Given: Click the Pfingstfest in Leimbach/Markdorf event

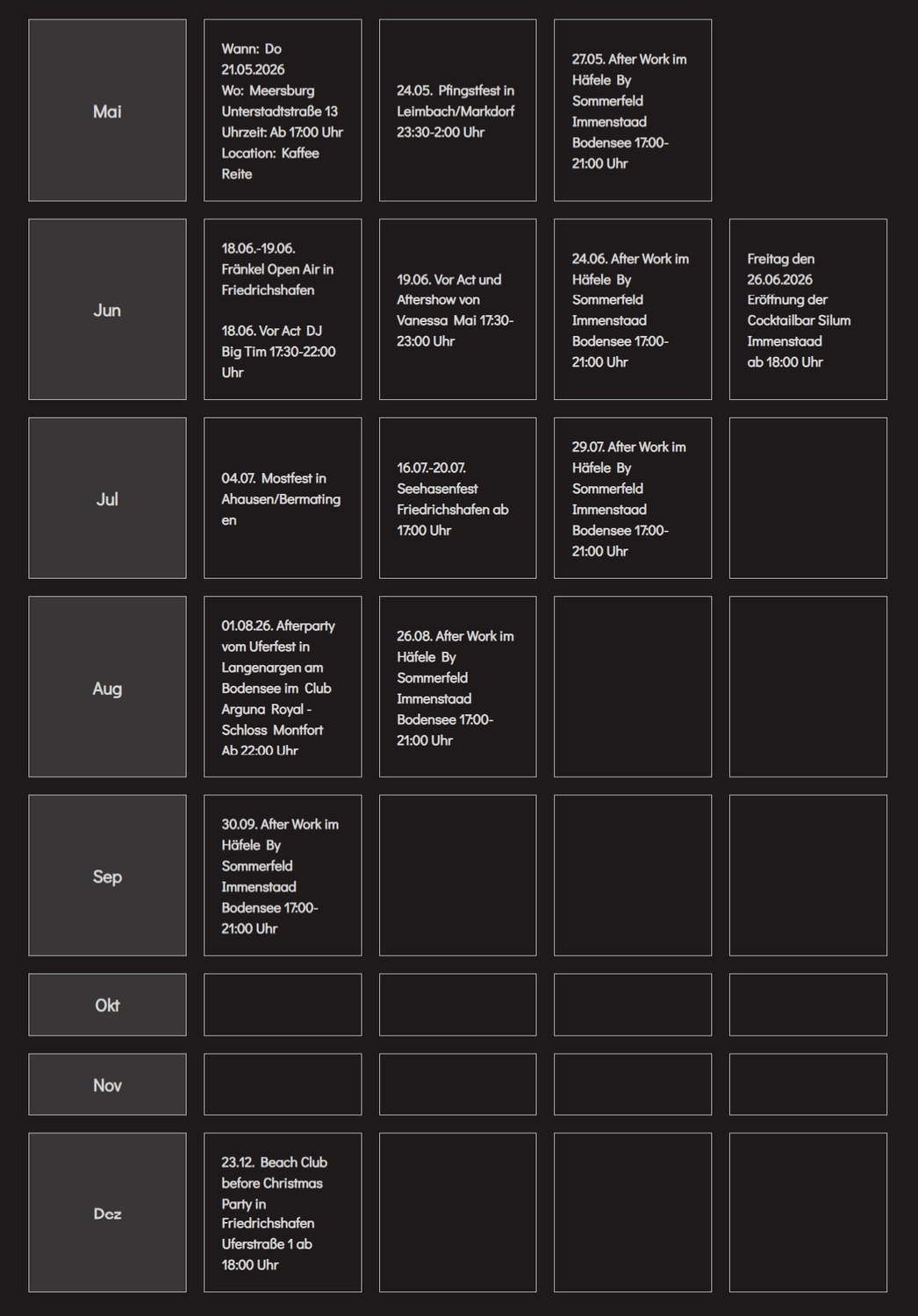Looking at the screenshot, I should tap(457, 111).
